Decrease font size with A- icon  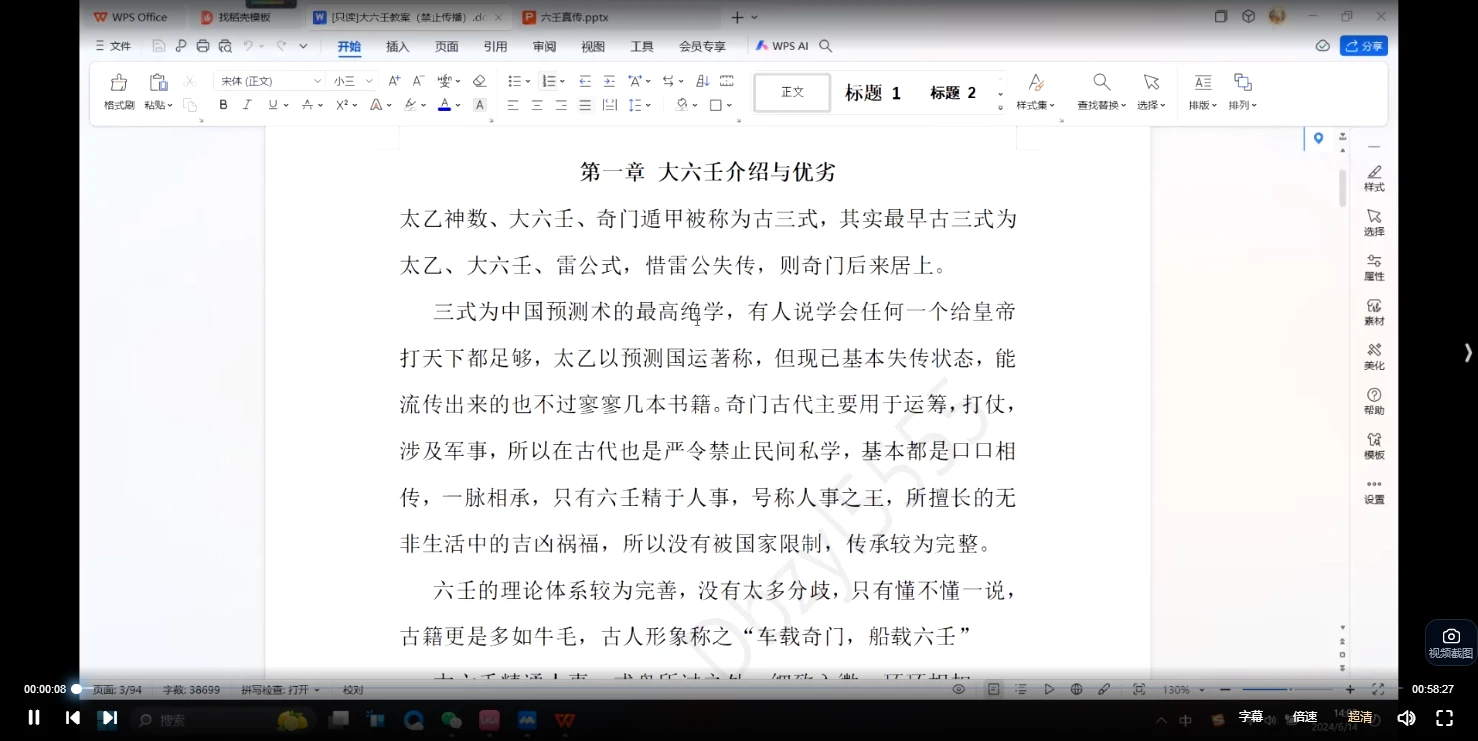(418, 81)
